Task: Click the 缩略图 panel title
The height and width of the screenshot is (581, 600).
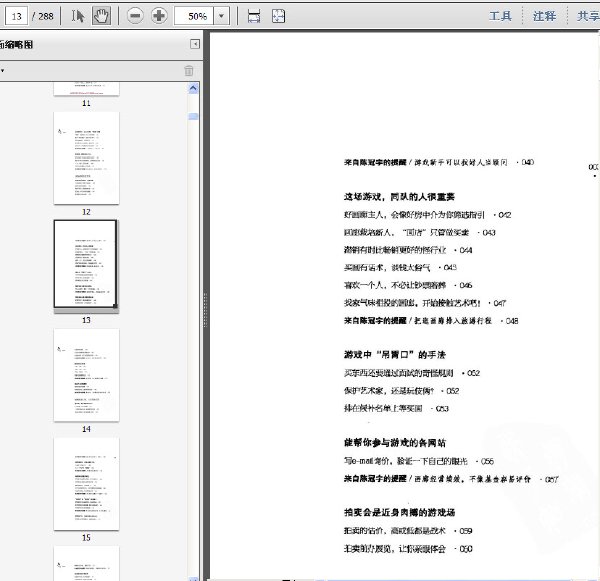Action: pos(16,45)
